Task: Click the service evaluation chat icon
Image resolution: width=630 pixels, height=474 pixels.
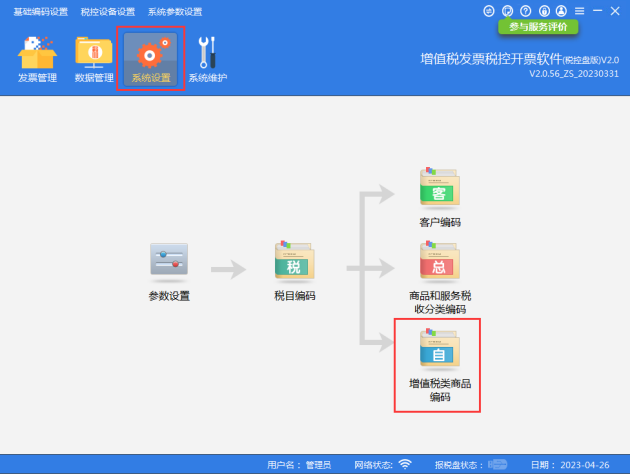Action: coord(507,11)
